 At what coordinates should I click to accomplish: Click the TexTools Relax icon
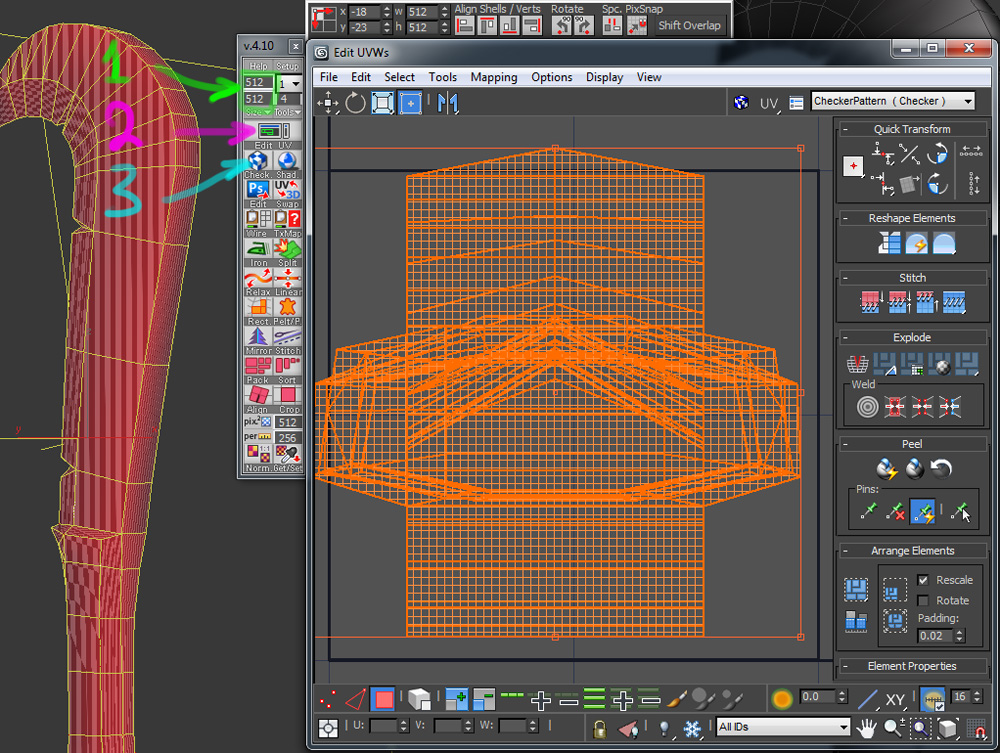(x=258, y=276)
